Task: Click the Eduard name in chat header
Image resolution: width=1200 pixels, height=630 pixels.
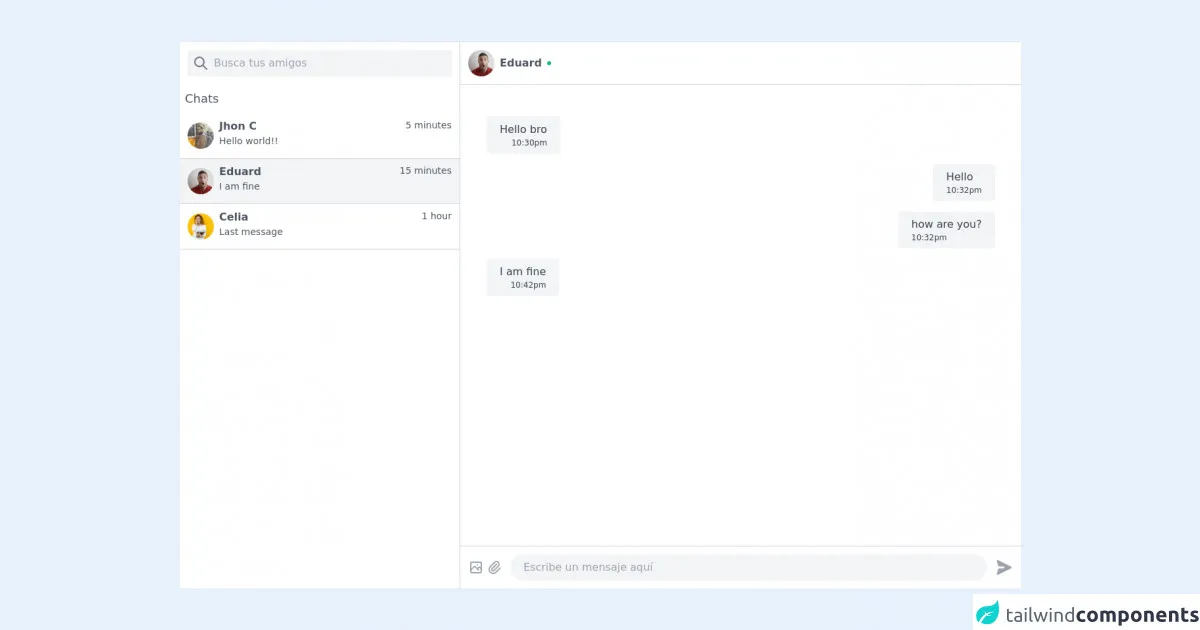Action: [520, 63]
